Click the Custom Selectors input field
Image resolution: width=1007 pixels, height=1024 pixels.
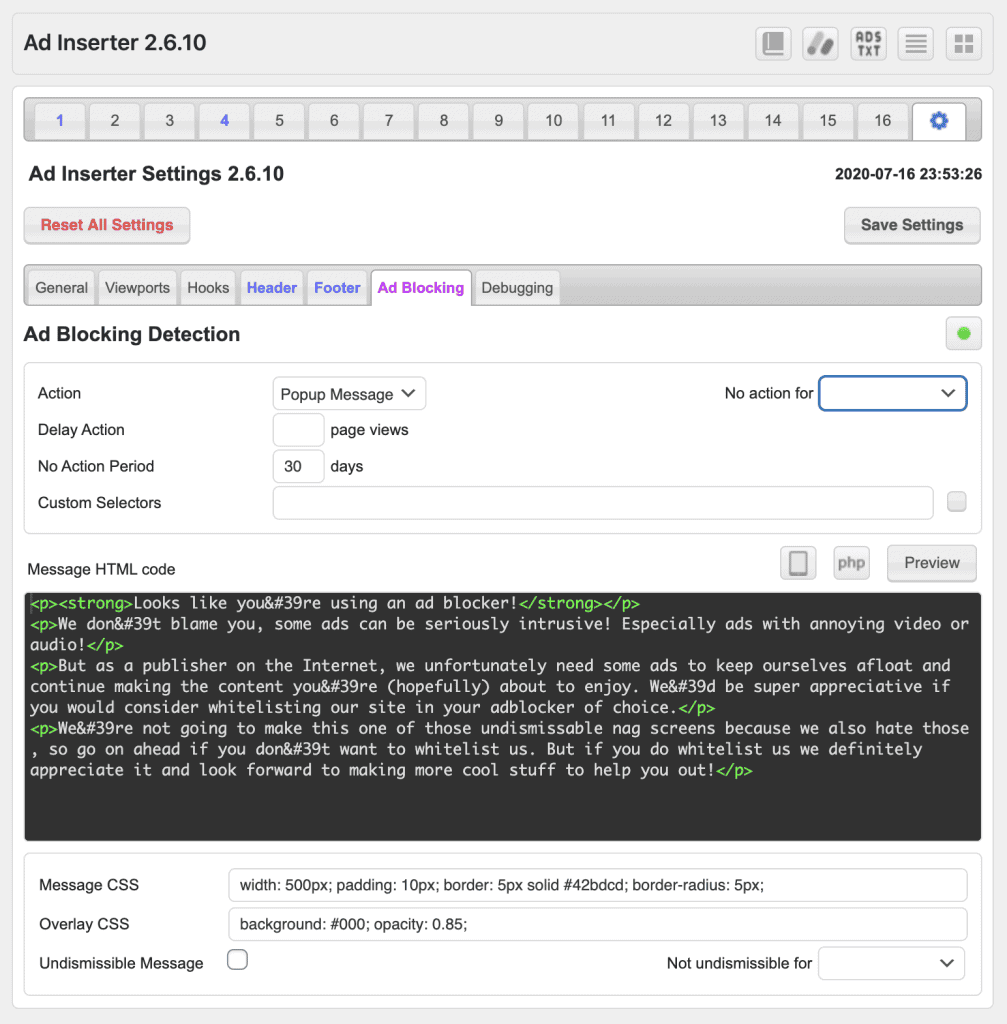[x=603, y=503]
